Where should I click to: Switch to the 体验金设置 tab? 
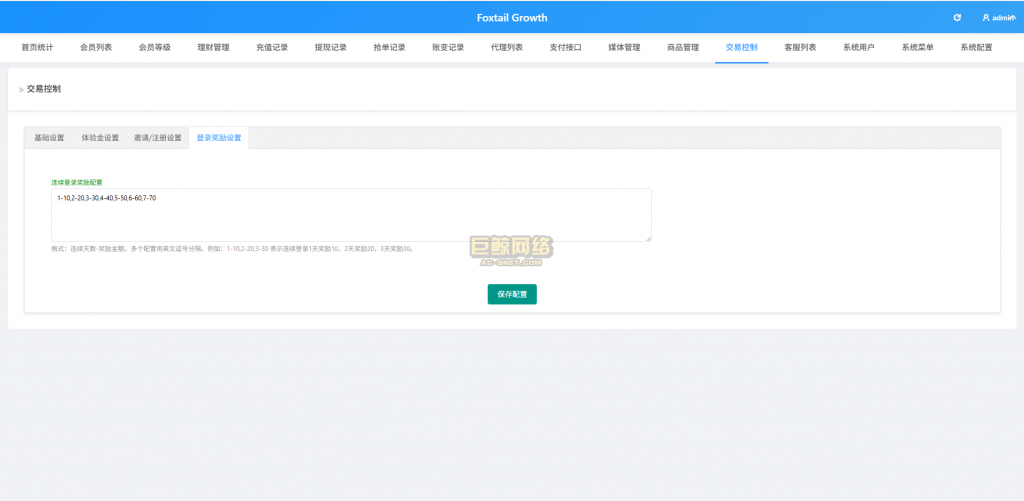(100, 138)
